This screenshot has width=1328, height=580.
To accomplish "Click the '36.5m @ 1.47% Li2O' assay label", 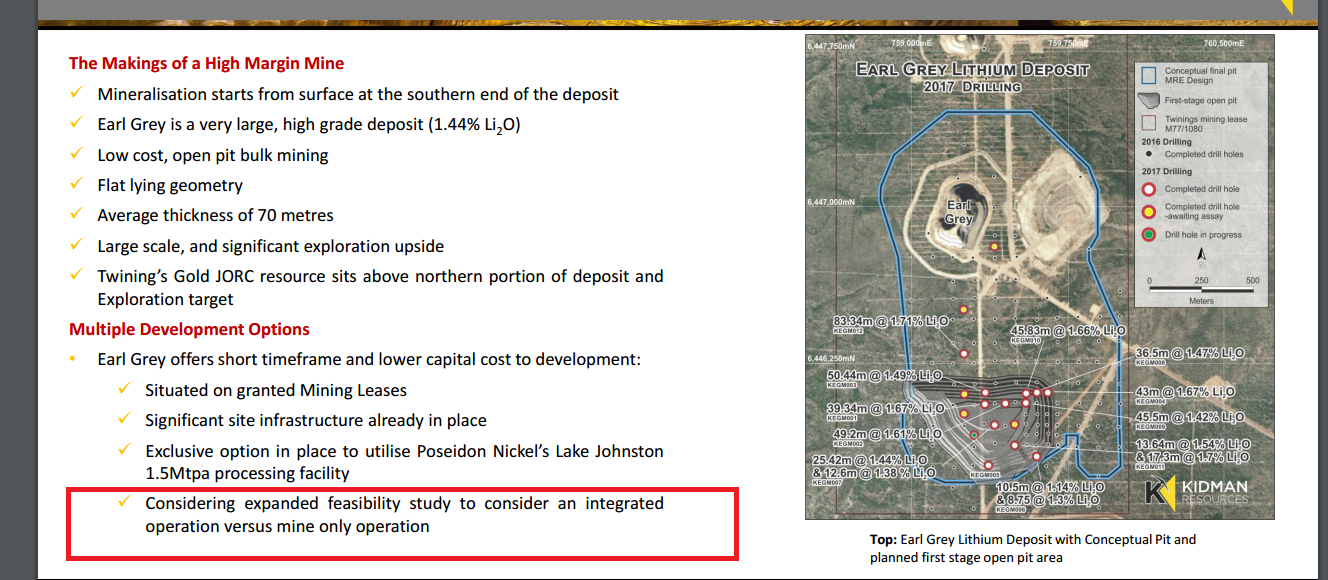I will point(1190,353).
